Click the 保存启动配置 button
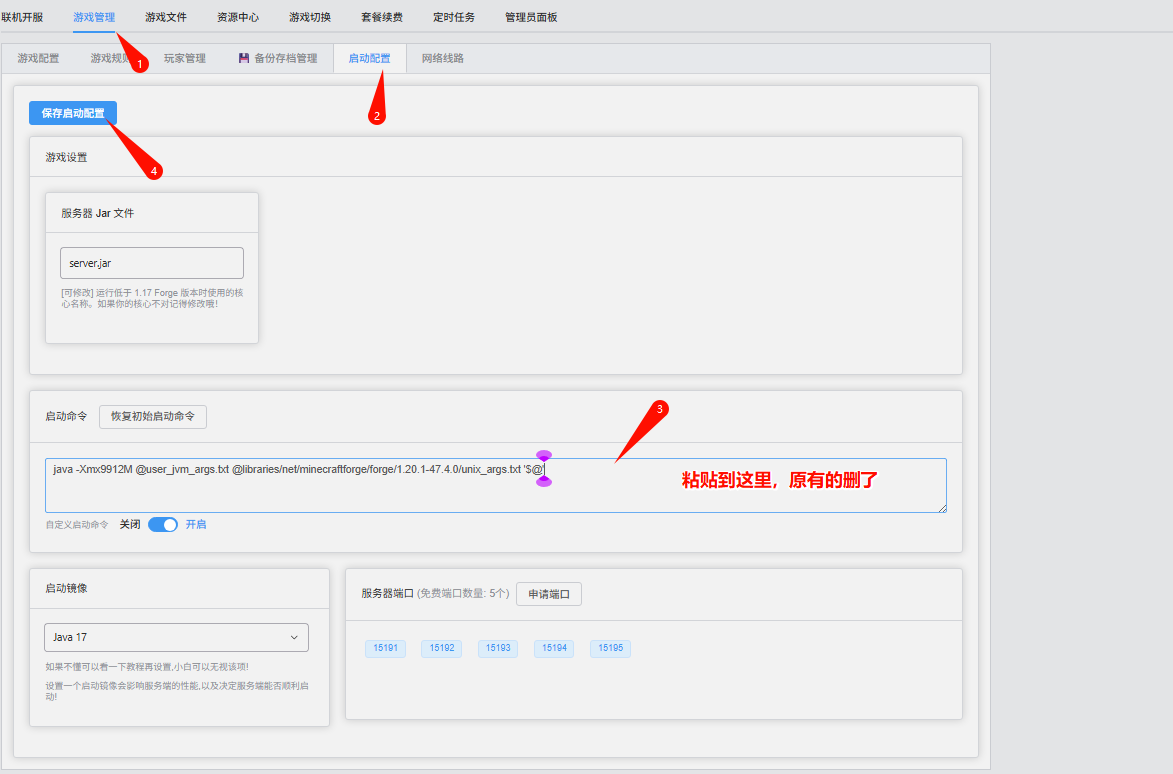The height and width of the screenshot is (774, 1173). click(73, 113)
